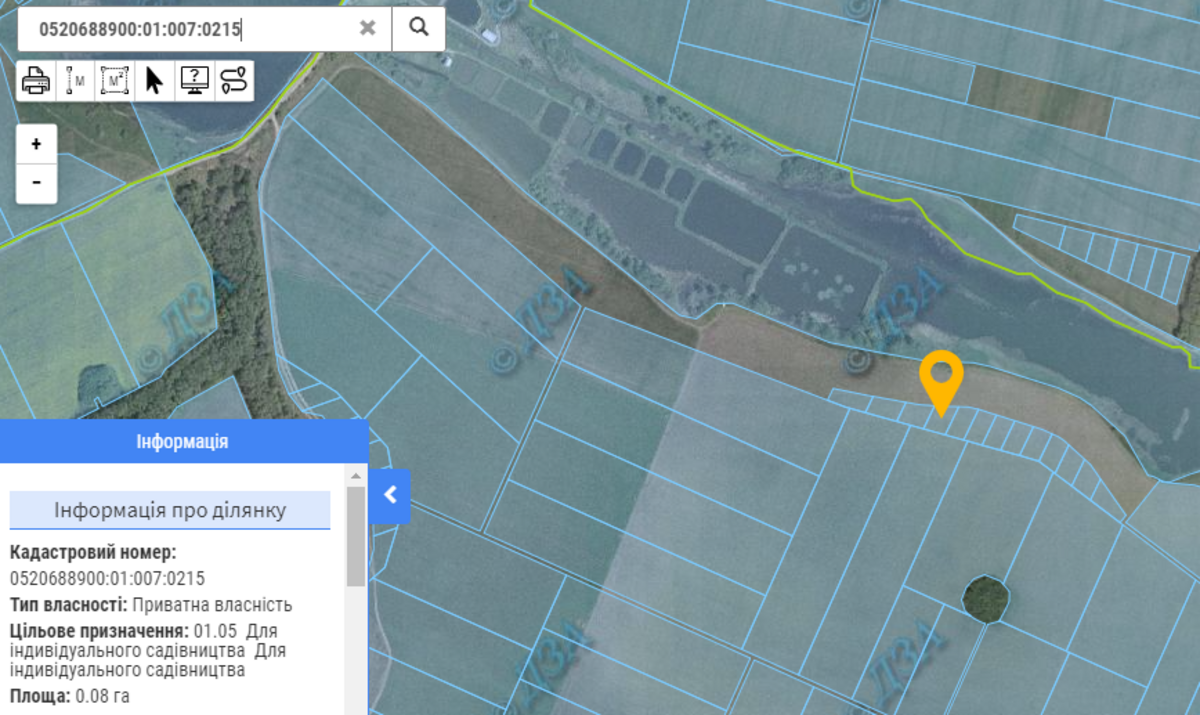Click the route waypoints tool icon
The height and width of the screenshot is (715, 1200).
[233, 80]
